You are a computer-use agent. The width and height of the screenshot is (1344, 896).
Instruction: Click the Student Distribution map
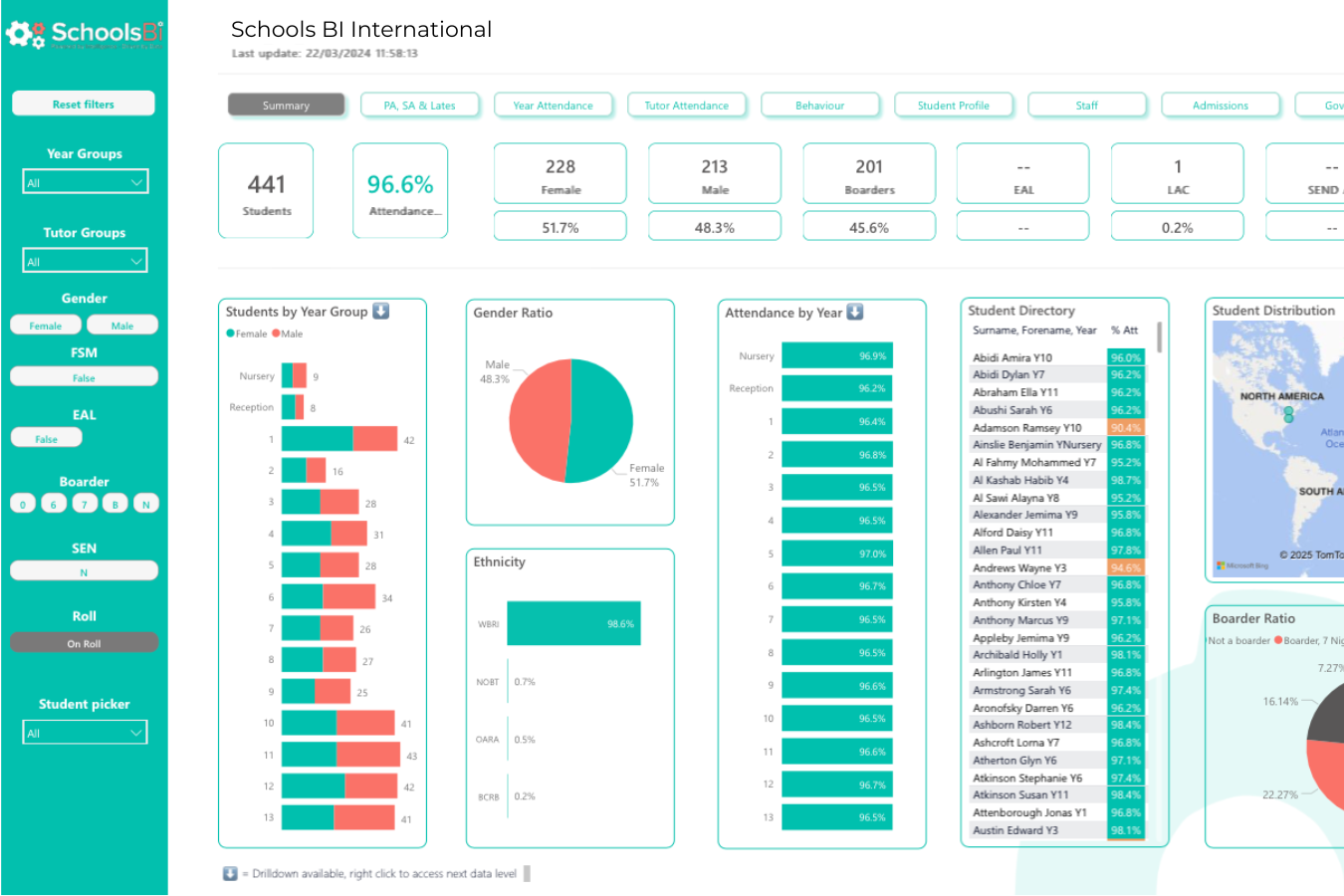(x=1278, y=448)
